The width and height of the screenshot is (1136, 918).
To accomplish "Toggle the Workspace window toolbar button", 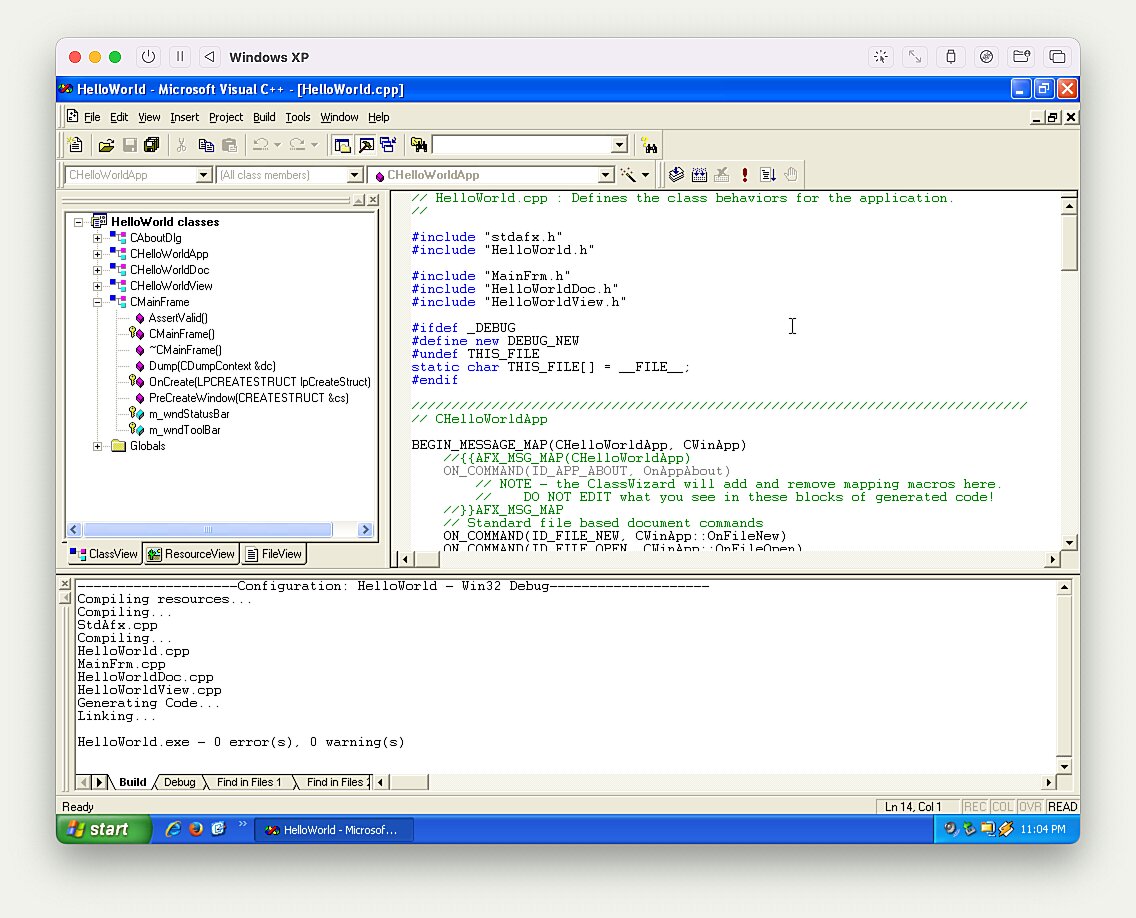I will point(343,146).
